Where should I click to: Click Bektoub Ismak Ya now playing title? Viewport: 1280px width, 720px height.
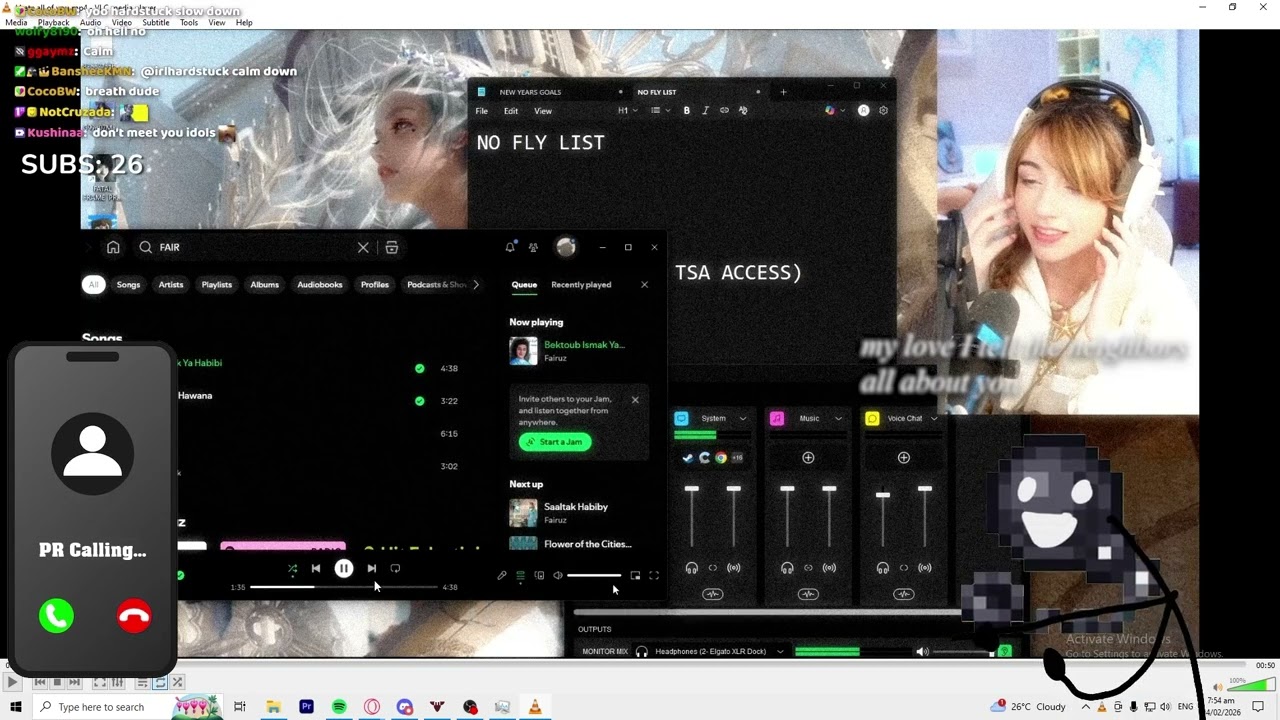(584, 345)
